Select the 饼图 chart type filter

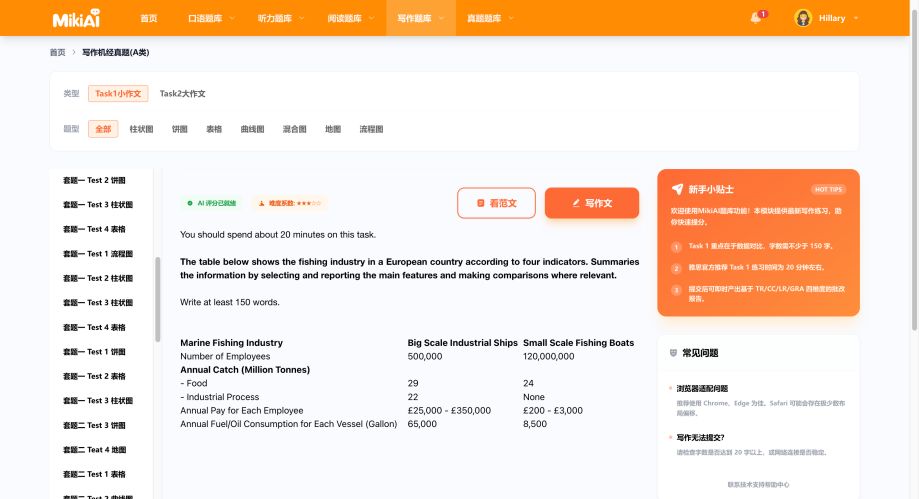(x=179, y=129)
